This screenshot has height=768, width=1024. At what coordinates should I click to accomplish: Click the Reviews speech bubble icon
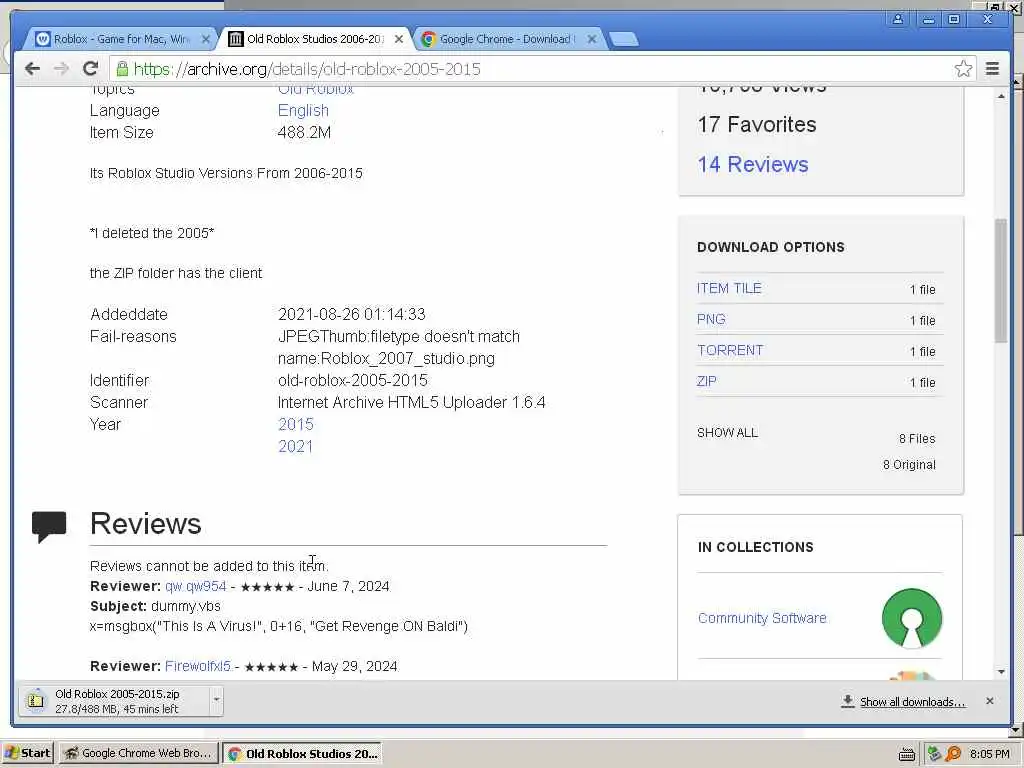click(x=49, y=526)
